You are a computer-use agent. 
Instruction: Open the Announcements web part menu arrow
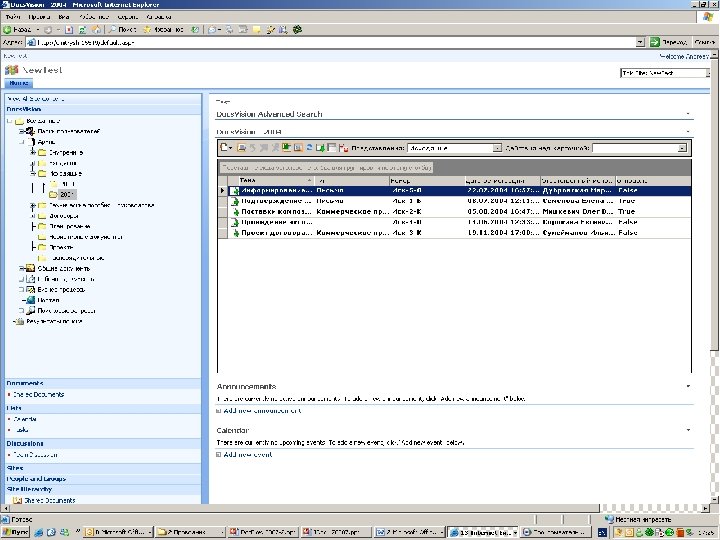[688, 386]
